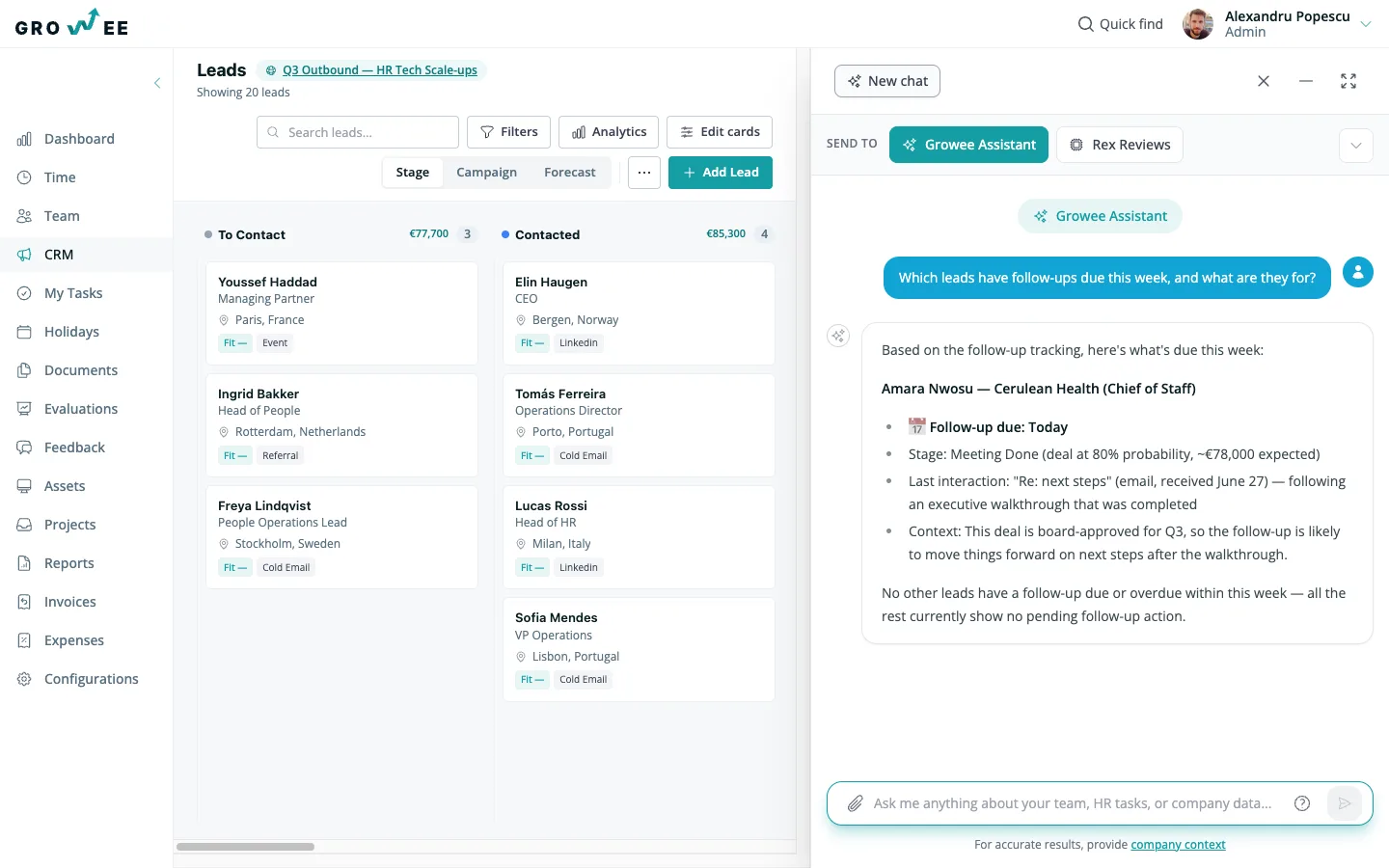Collapse the left sidebar with the chevron

click(157, 83)
